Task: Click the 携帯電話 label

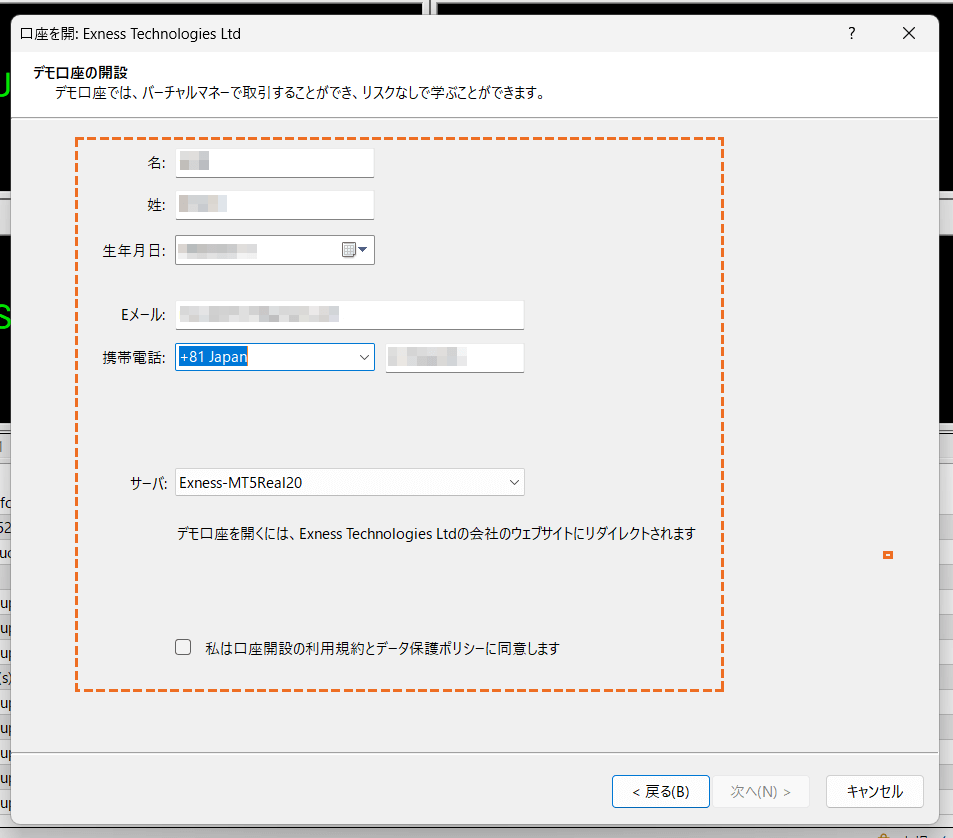Action: (134, 357)
